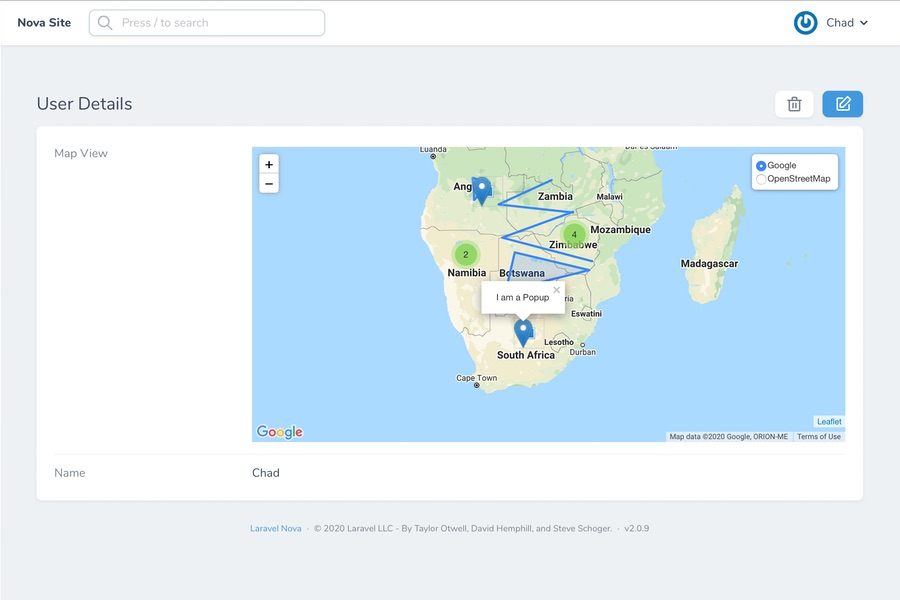Click the edit user pencil button
This screenshot has width=900, height=600.
(843, 104)
